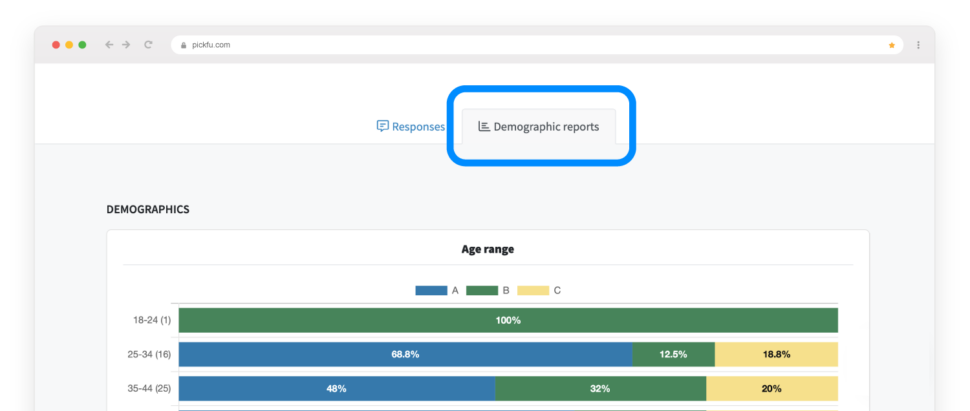Click the Responses speech bubble icon

382,126
